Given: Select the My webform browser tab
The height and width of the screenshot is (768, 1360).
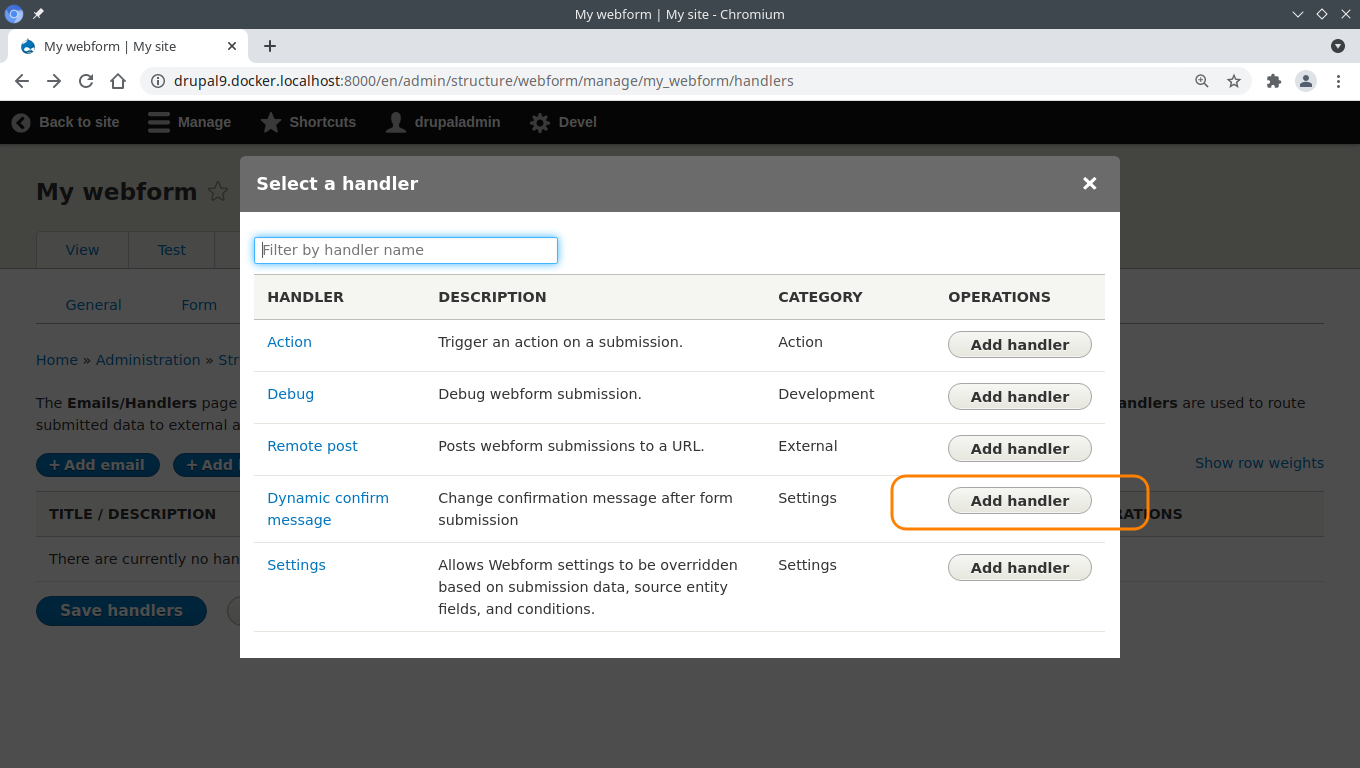Looking at the screenshot, I should click(128, 46).
